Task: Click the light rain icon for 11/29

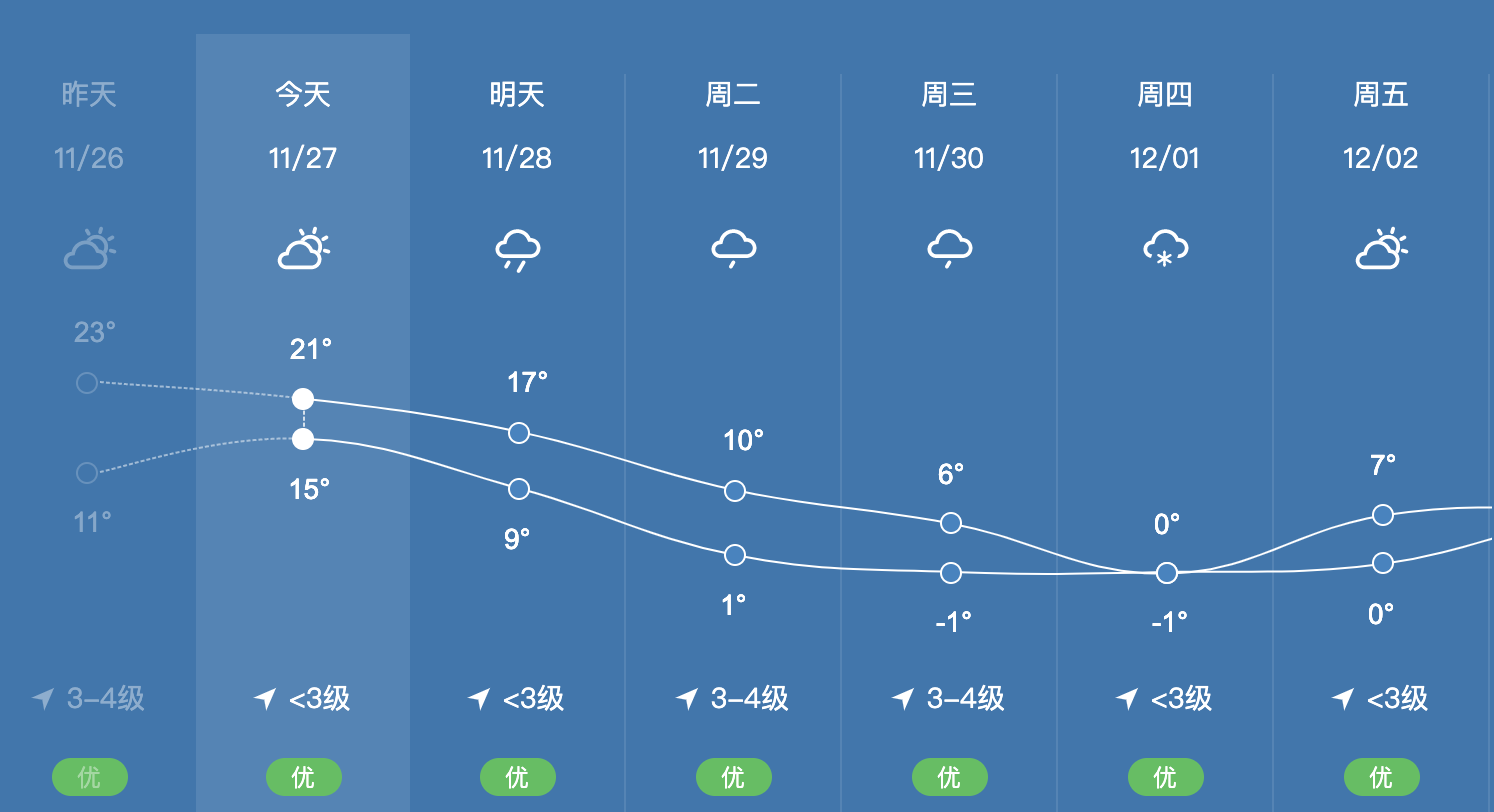Action: point(734,248)
